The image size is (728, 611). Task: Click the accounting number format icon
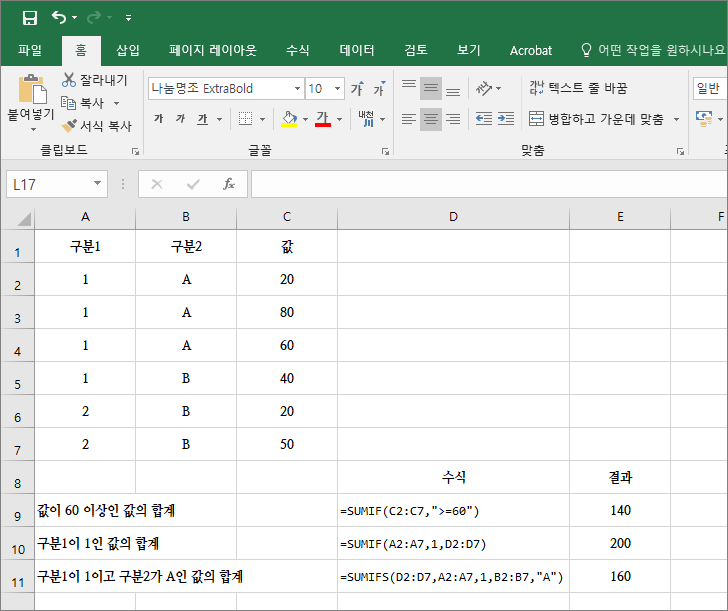coord(704,119)
